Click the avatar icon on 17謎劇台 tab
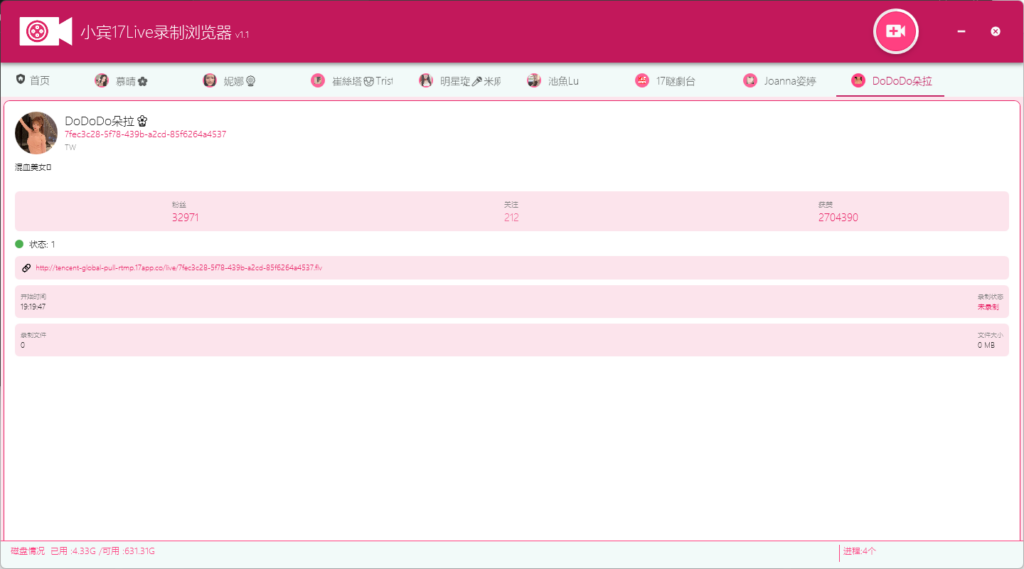 tap(642, 81)
